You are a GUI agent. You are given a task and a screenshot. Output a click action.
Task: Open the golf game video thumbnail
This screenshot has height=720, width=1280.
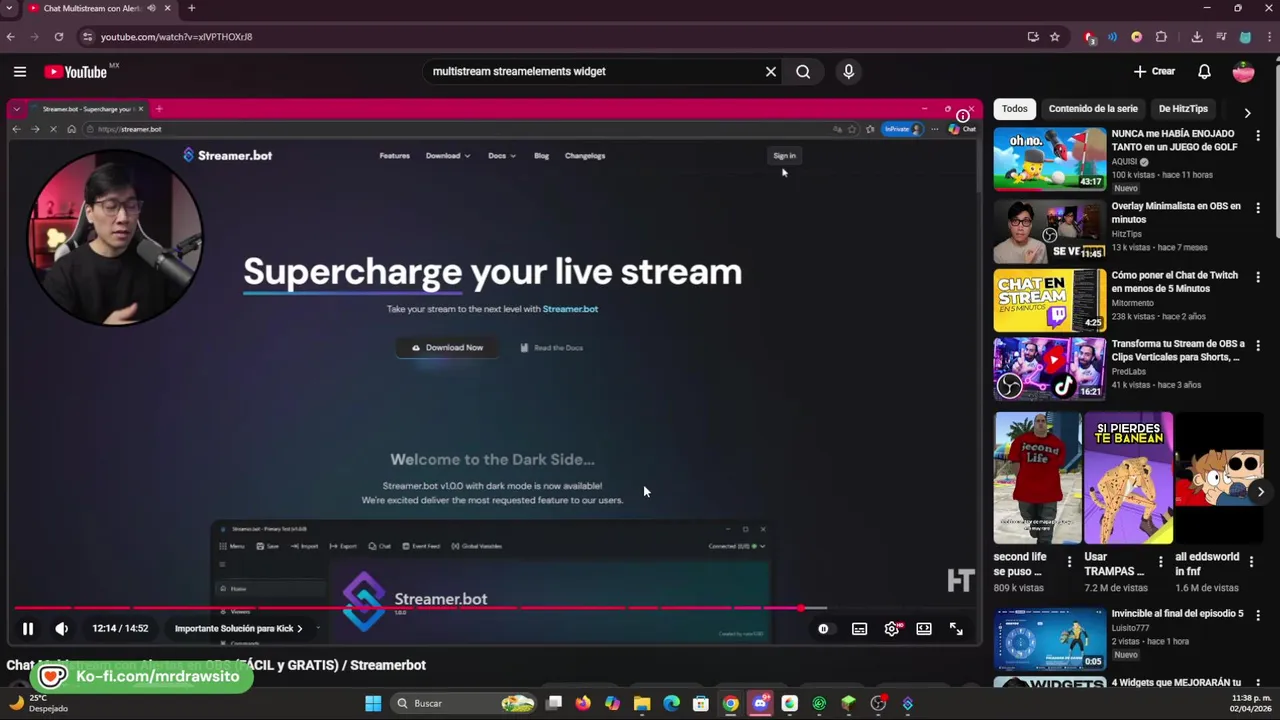pyautogui.click(x=1049, y=159)
